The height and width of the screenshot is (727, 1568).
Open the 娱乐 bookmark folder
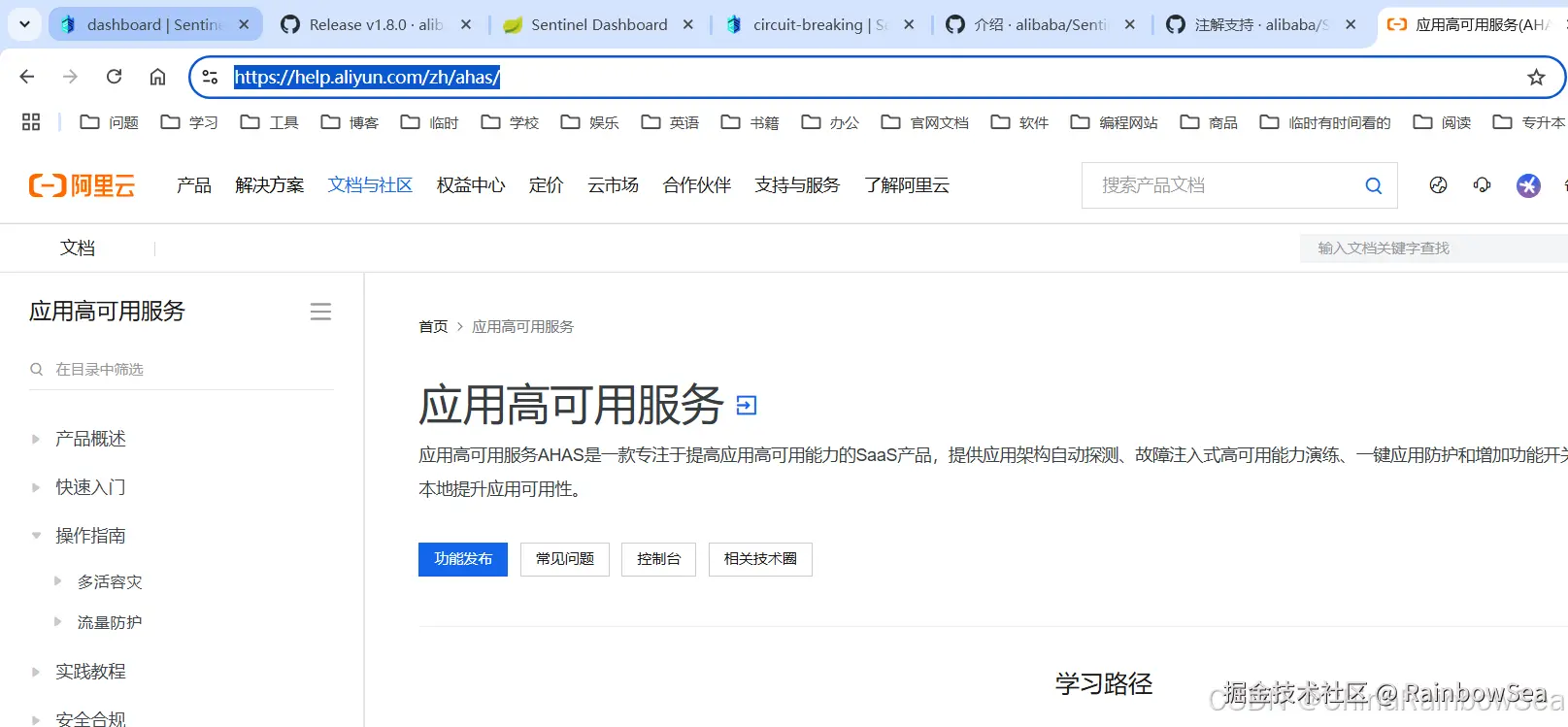tap(590, 122)
